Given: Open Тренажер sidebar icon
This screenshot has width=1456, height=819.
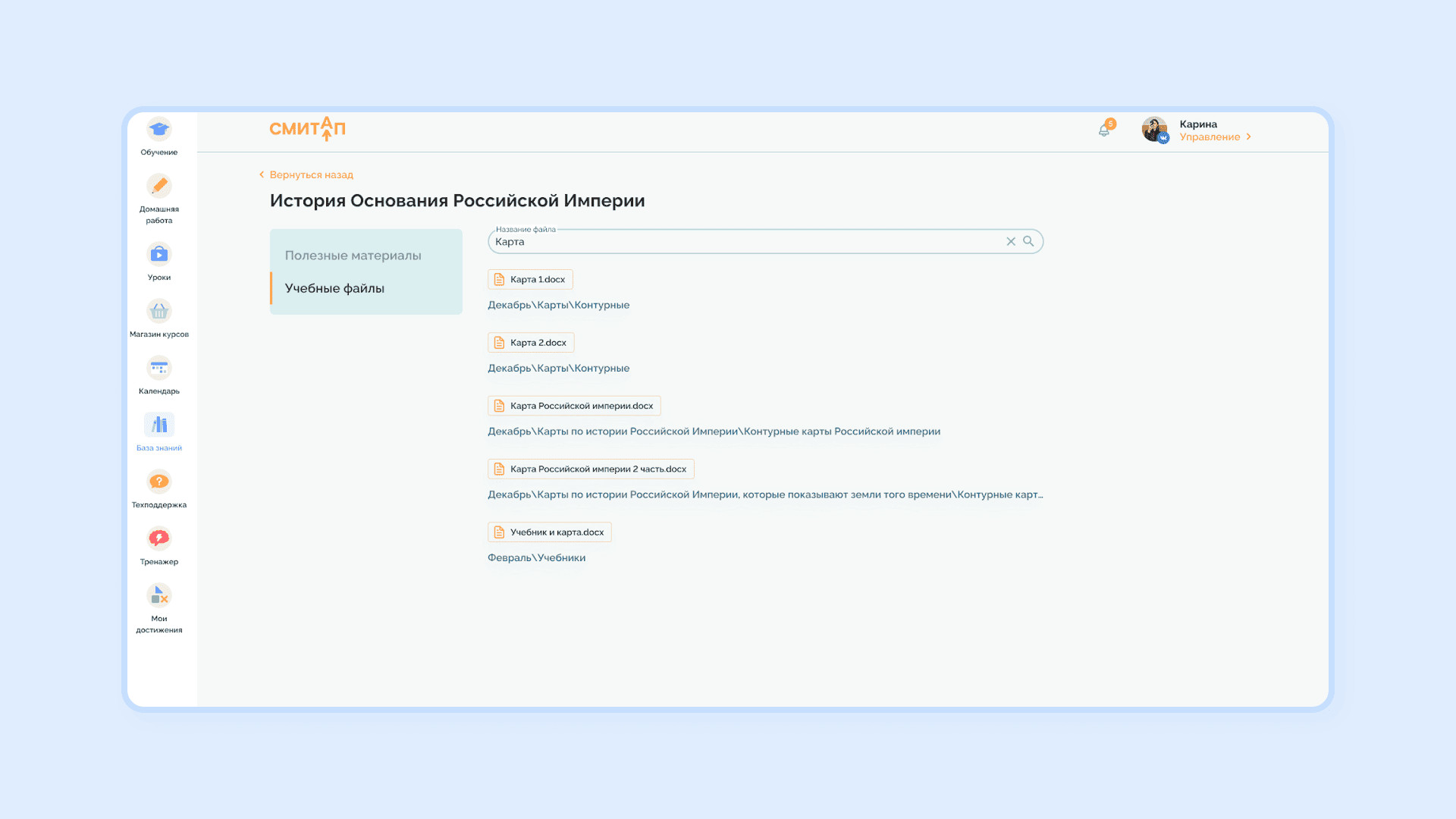Looking at the screenshot, I should (159, 539).
